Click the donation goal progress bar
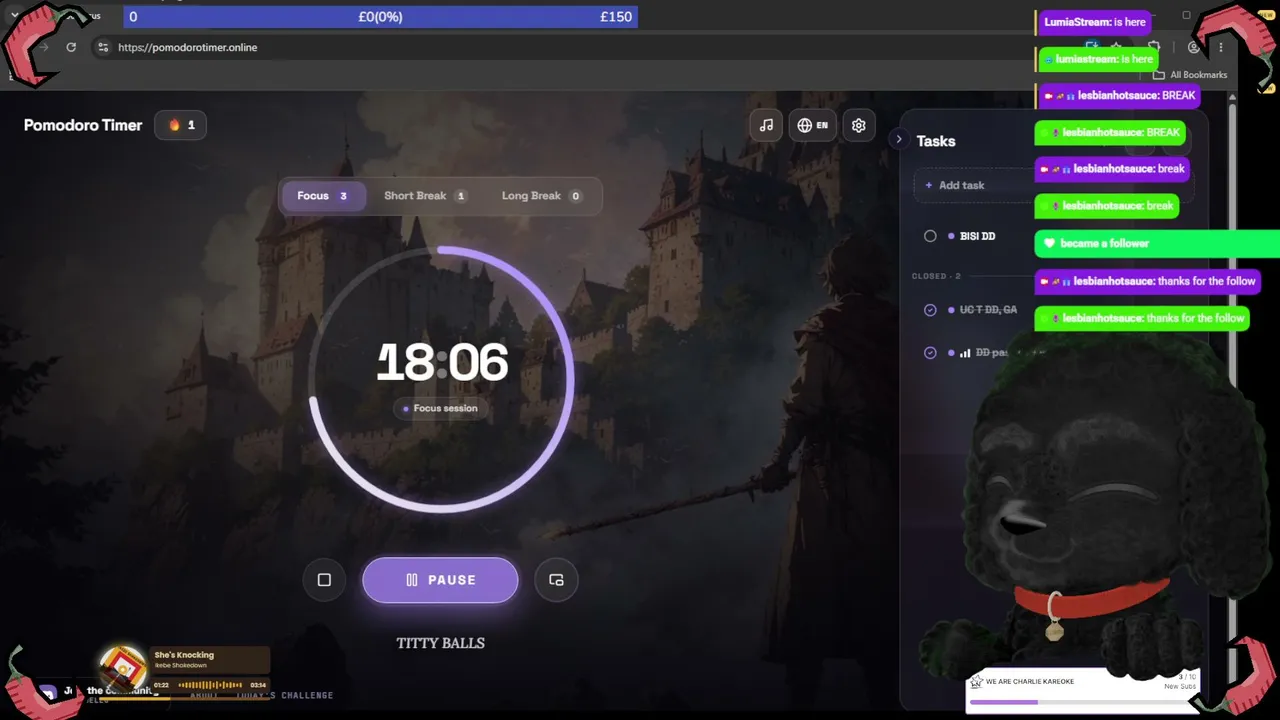 tap(380, 17)
